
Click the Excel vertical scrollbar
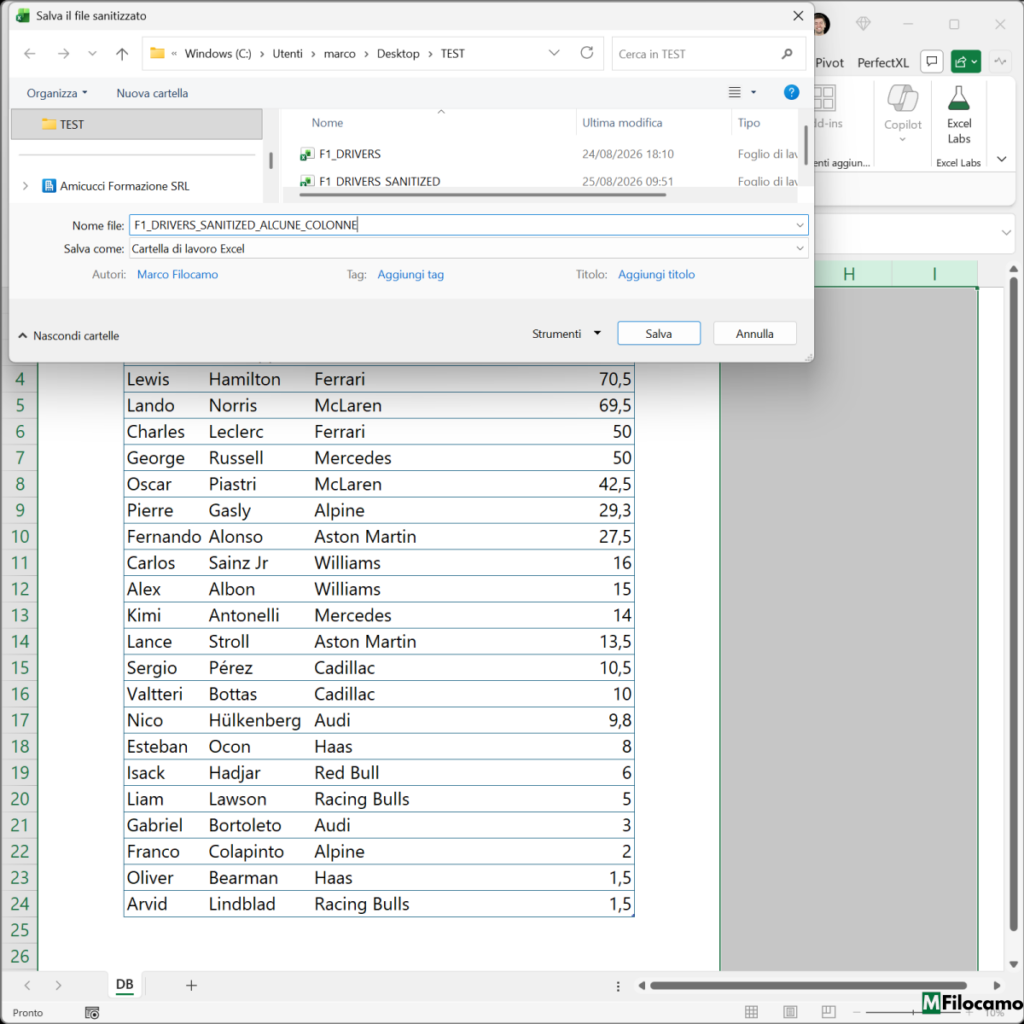1013,604
